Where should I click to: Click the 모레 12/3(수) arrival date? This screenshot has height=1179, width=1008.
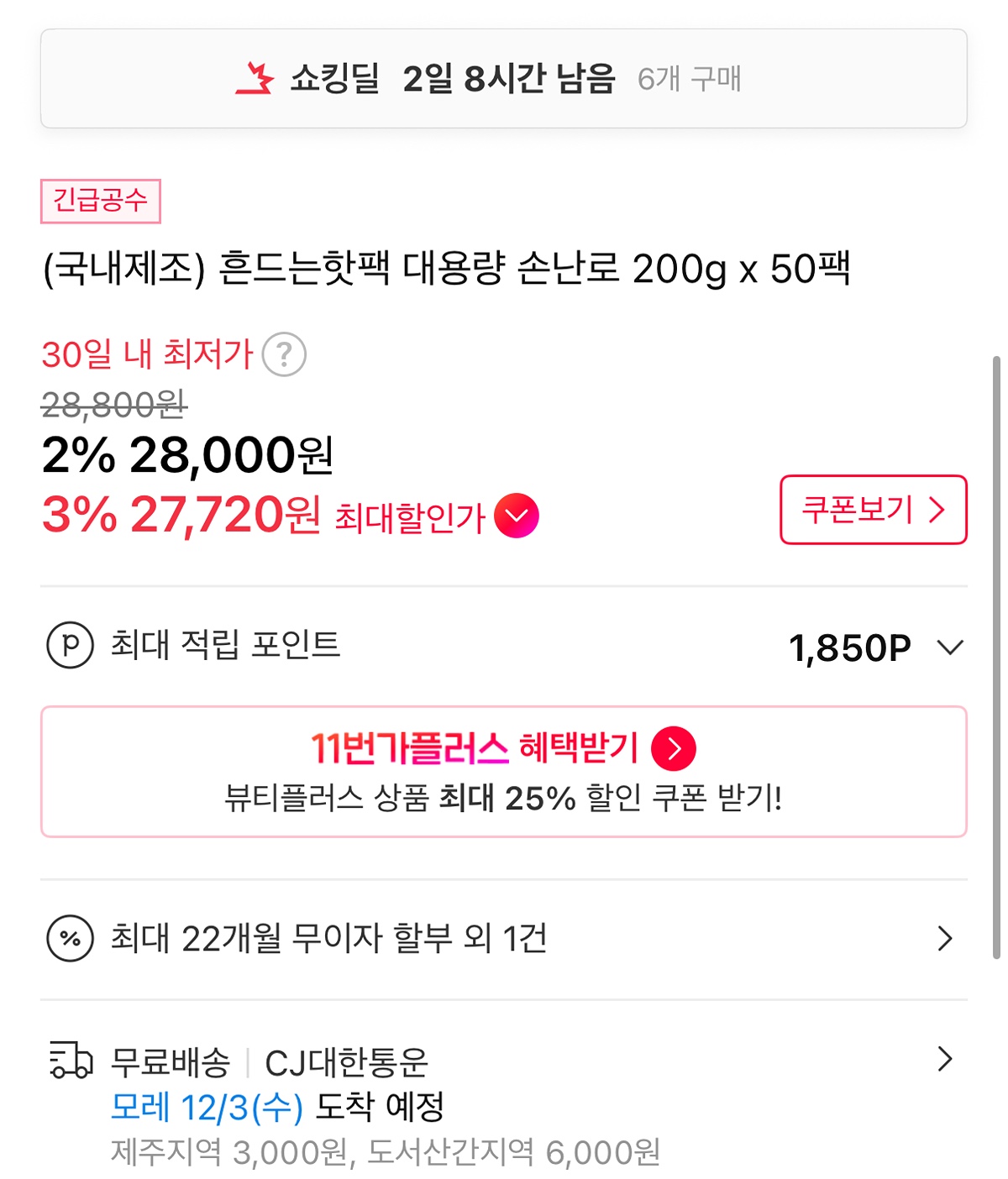point(207,1108)
